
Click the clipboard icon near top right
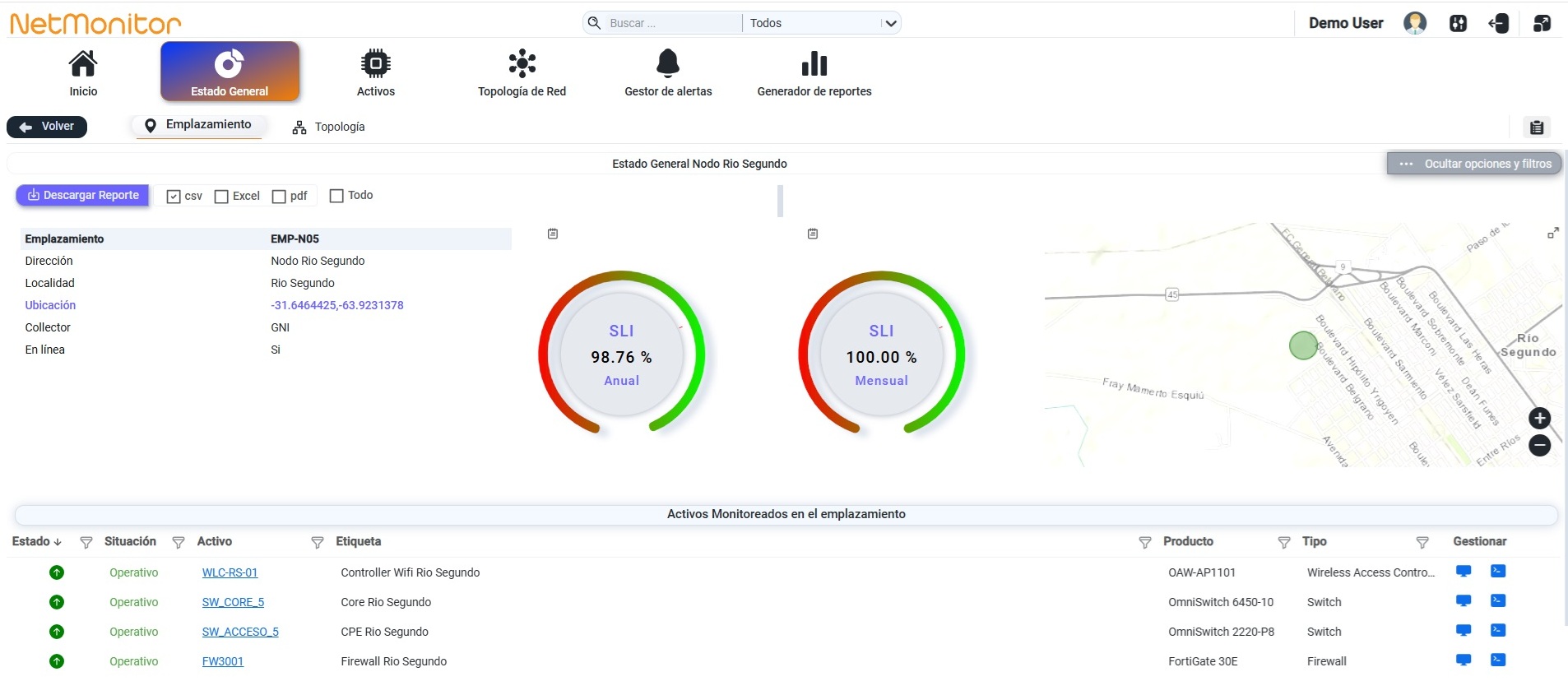click(1536, 127)
